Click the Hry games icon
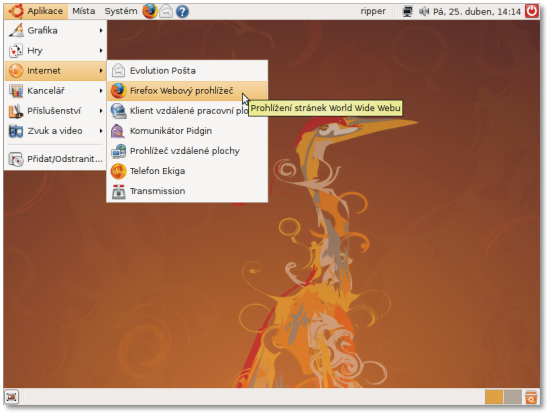Screen dimensions: 550x415 [x=16, y=51]
